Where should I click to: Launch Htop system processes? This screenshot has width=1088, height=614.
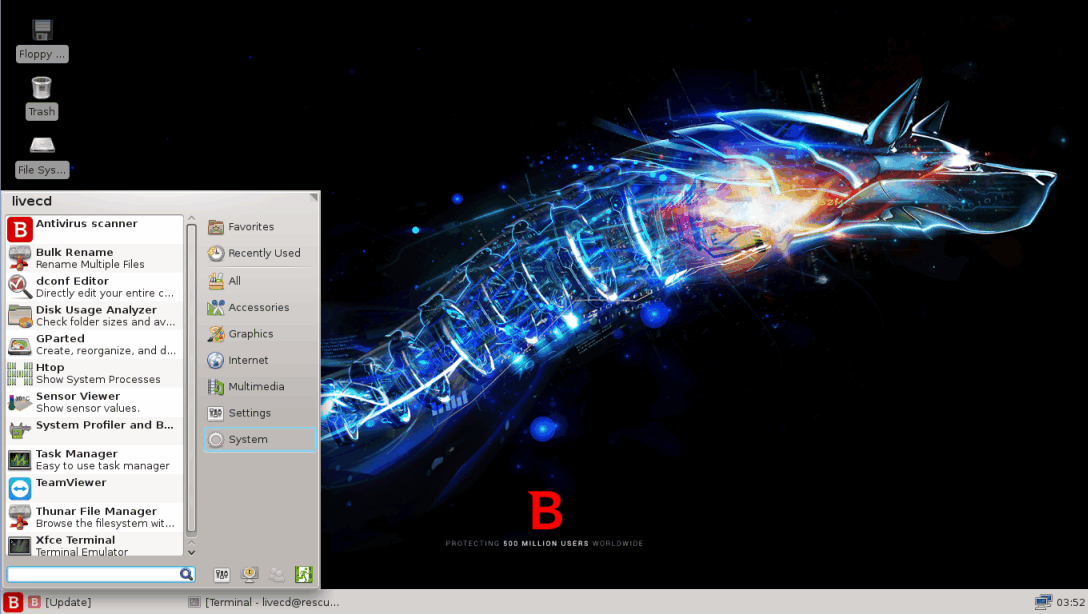point(94,373)
